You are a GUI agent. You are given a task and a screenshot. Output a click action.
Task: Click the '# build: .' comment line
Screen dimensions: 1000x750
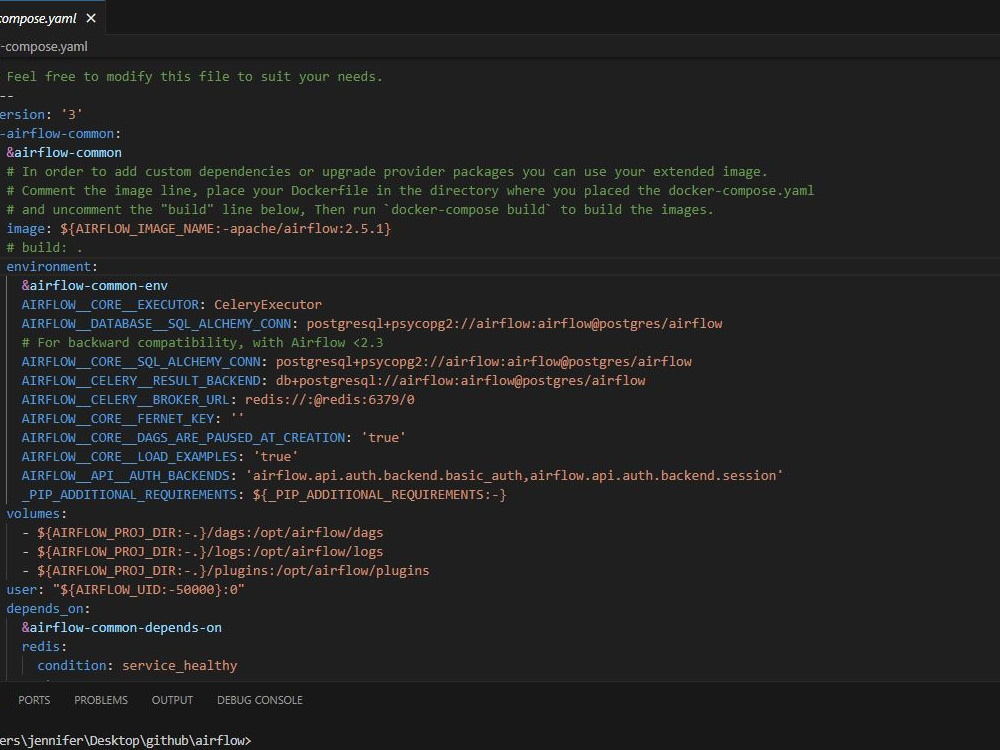pyautogui.click(x=45, y=247)
